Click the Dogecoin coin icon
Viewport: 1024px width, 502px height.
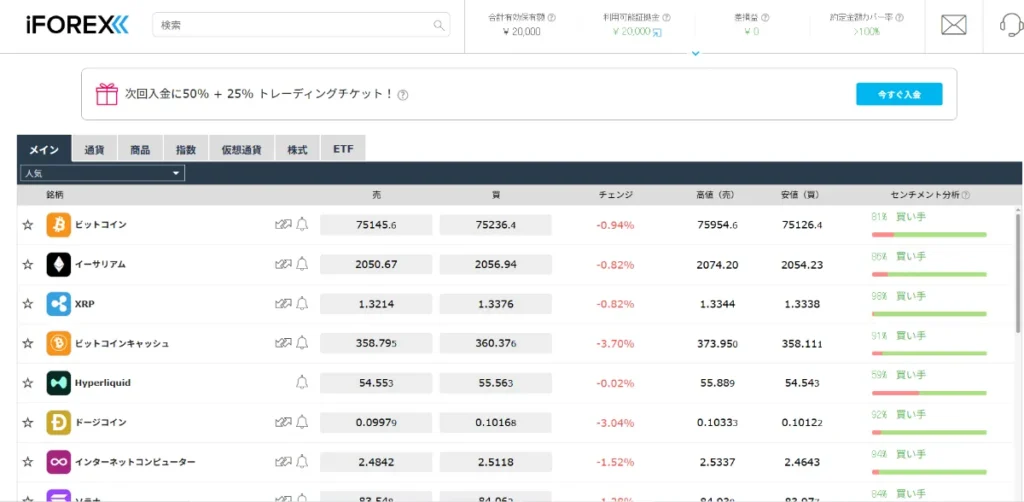59,422
